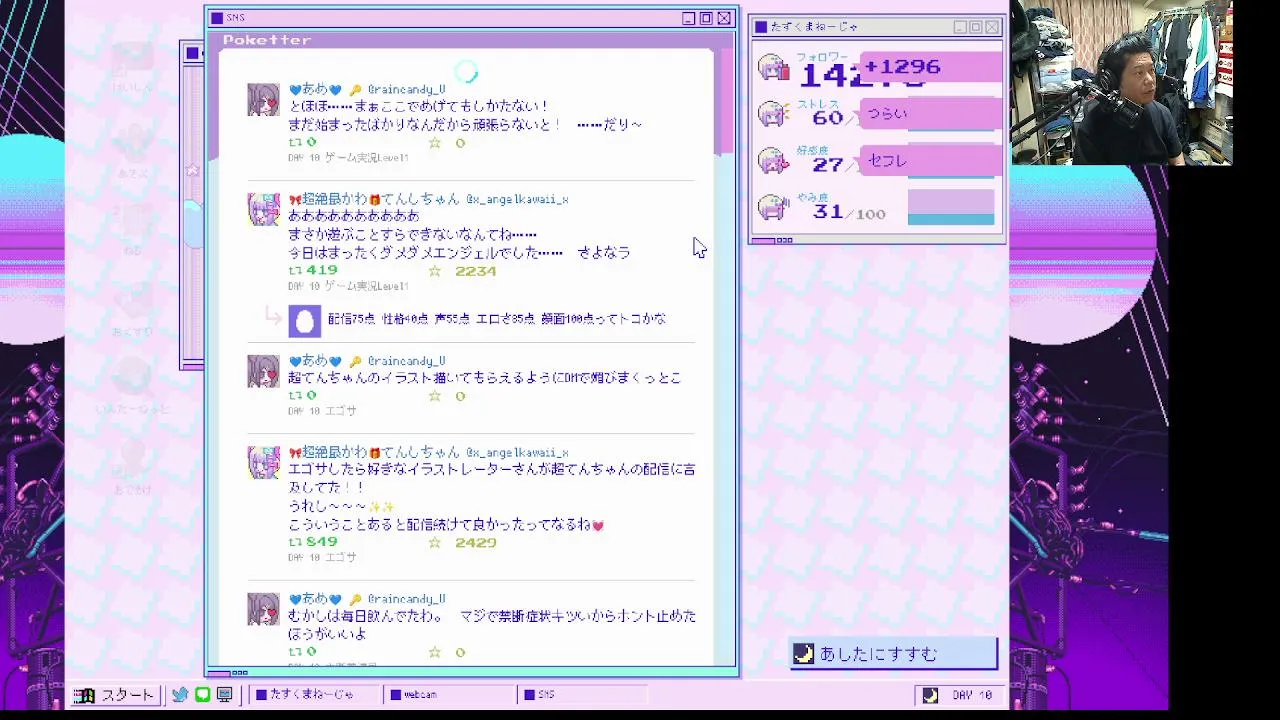
Task: Click the star icon beside 2429
Action: click(x=434, y=542)
